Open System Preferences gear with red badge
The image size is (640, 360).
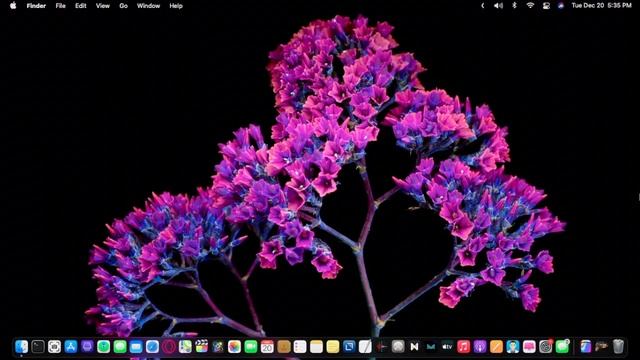click(546, 347)
